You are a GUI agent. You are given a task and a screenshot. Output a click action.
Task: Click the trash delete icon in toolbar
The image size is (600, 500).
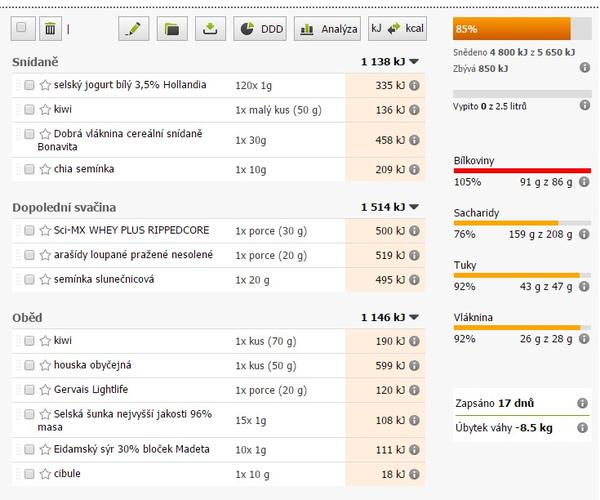coord(50,29)
